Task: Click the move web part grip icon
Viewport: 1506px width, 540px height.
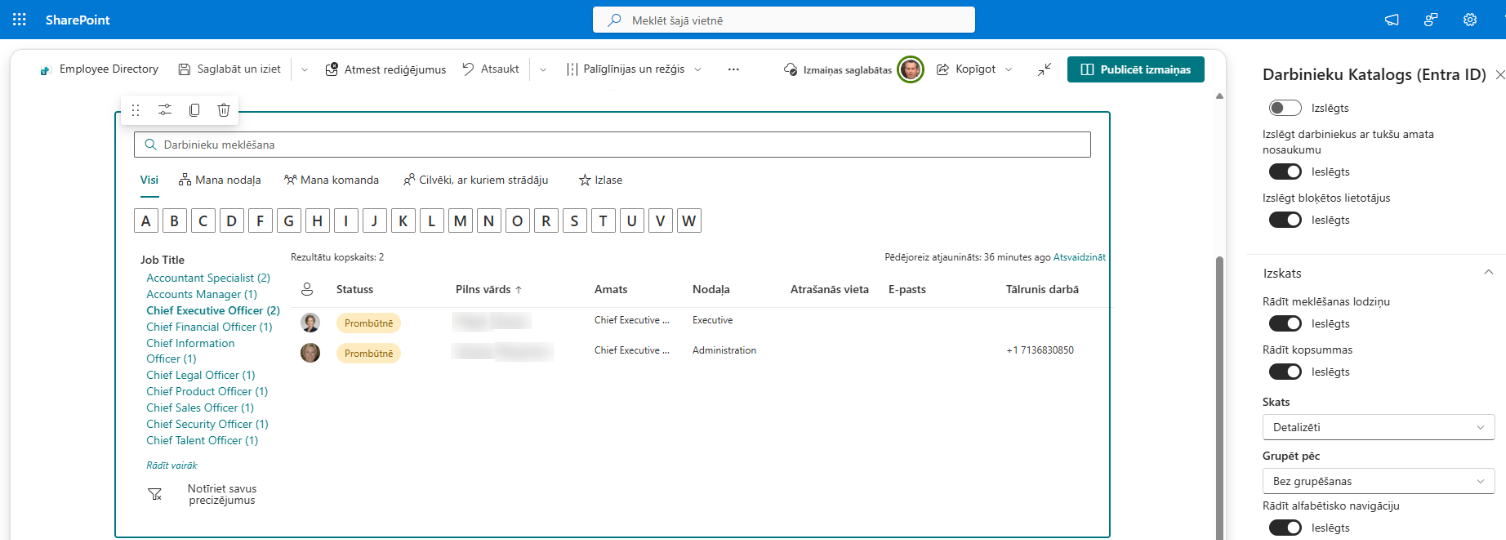Action: click(136, 110)
